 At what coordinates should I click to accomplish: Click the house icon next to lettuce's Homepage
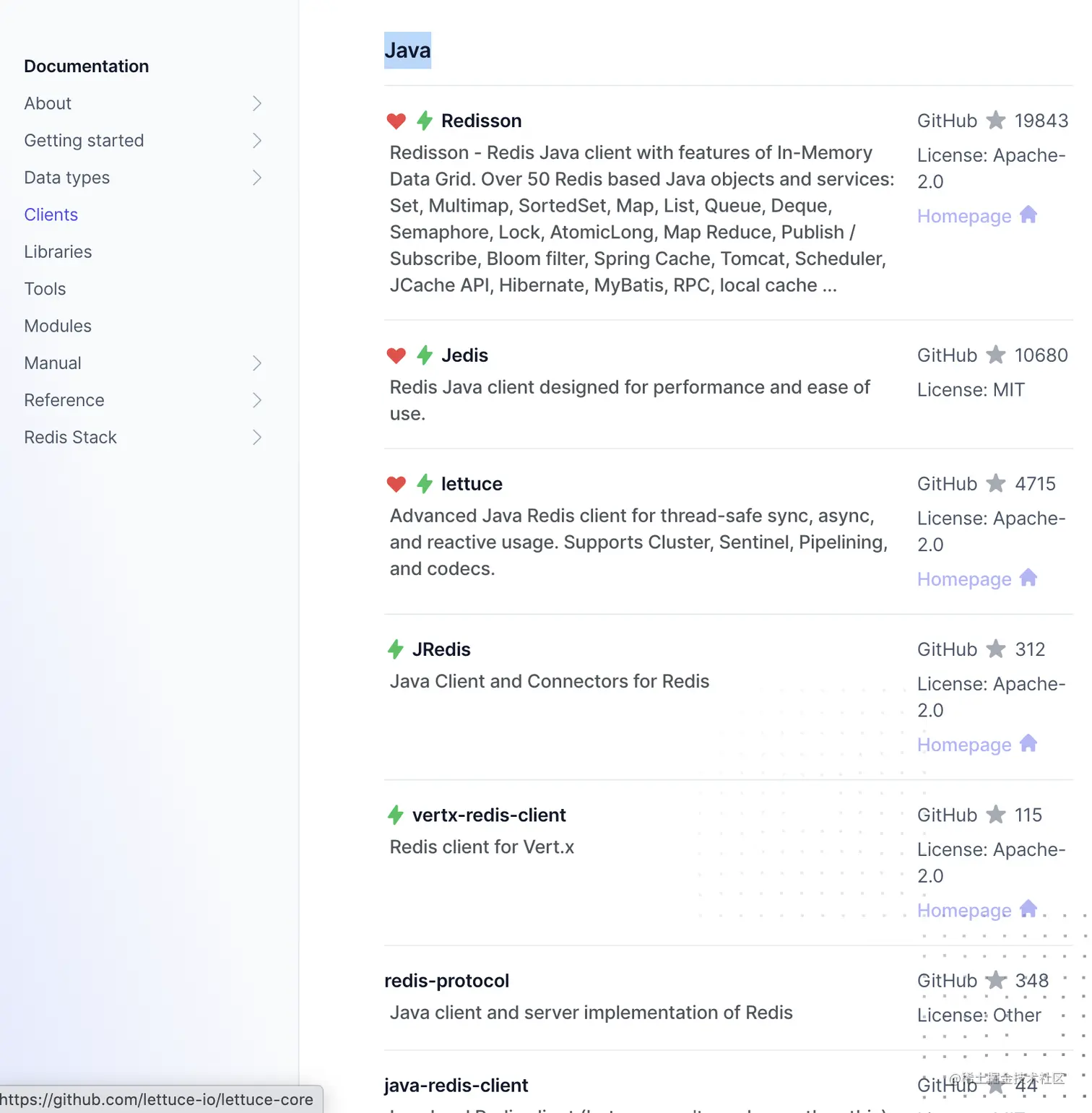point(1028,578)
